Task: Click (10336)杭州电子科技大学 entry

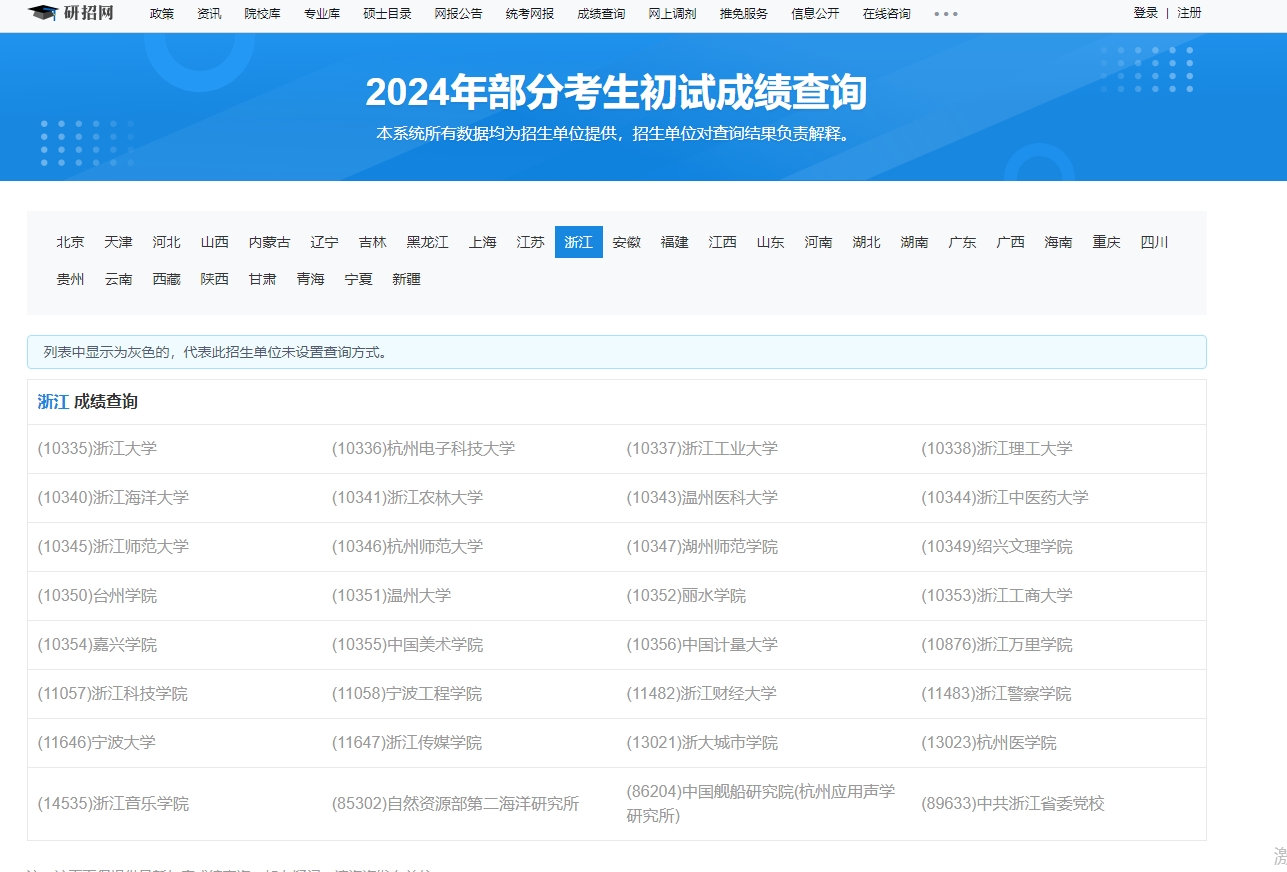Action: click(423, 449)
